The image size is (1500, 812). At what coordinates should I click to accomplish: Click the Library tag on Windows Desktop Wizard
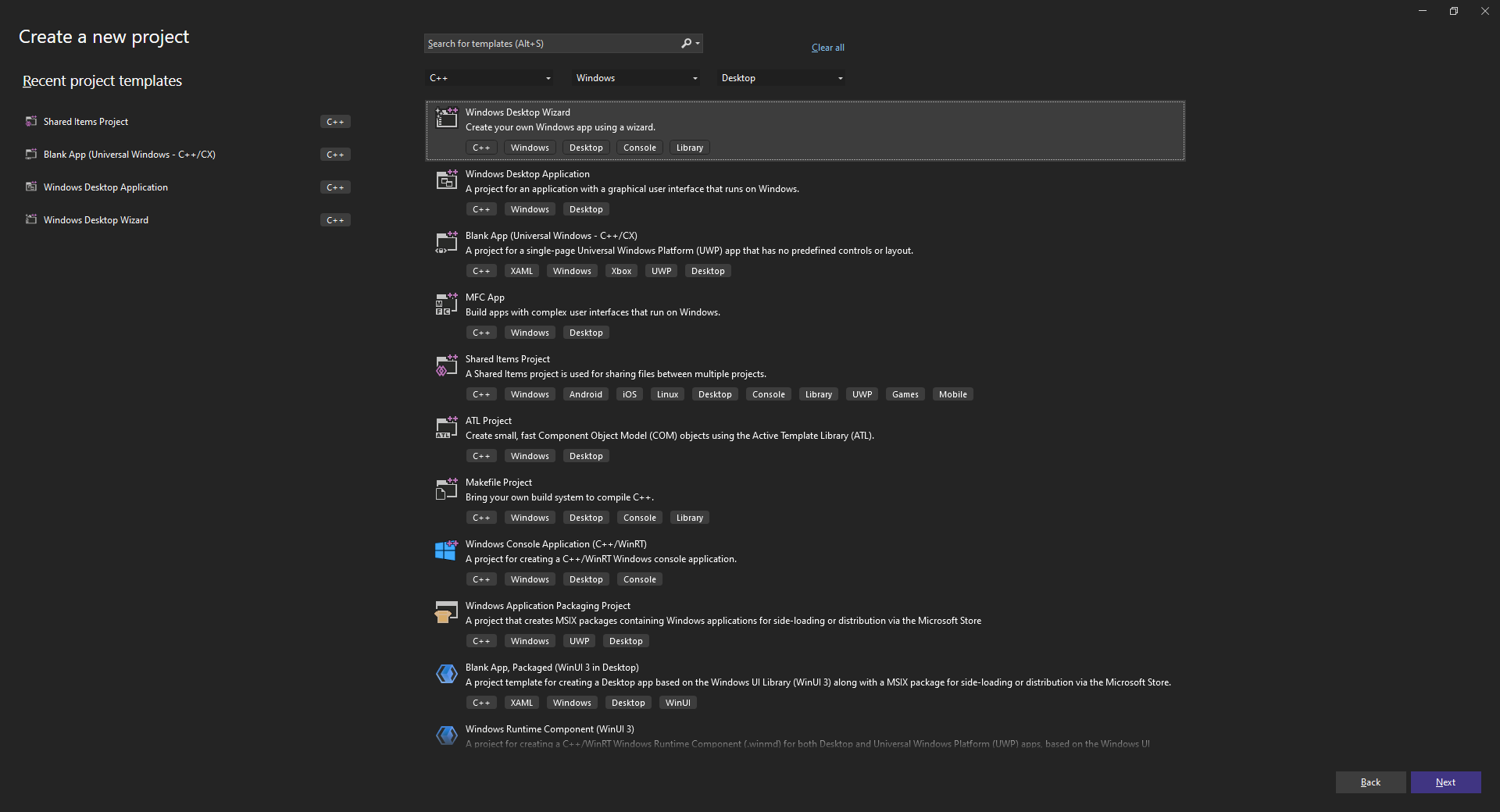[689, 148]
